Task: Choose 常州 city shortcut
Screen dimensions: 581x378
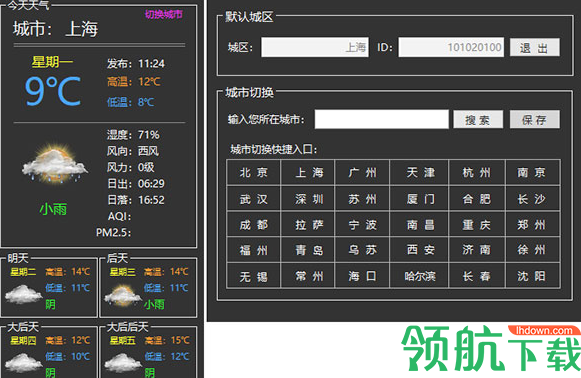Action: (308, 276)
